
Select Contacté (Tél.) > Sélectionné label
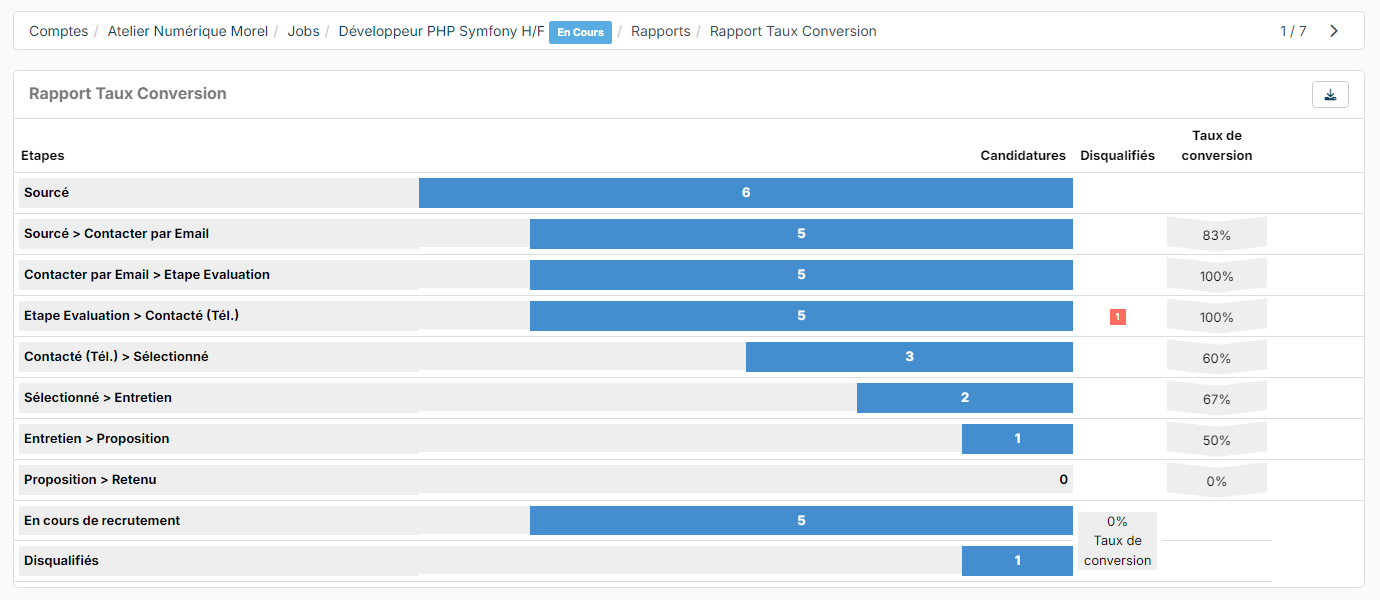(116, 357)
